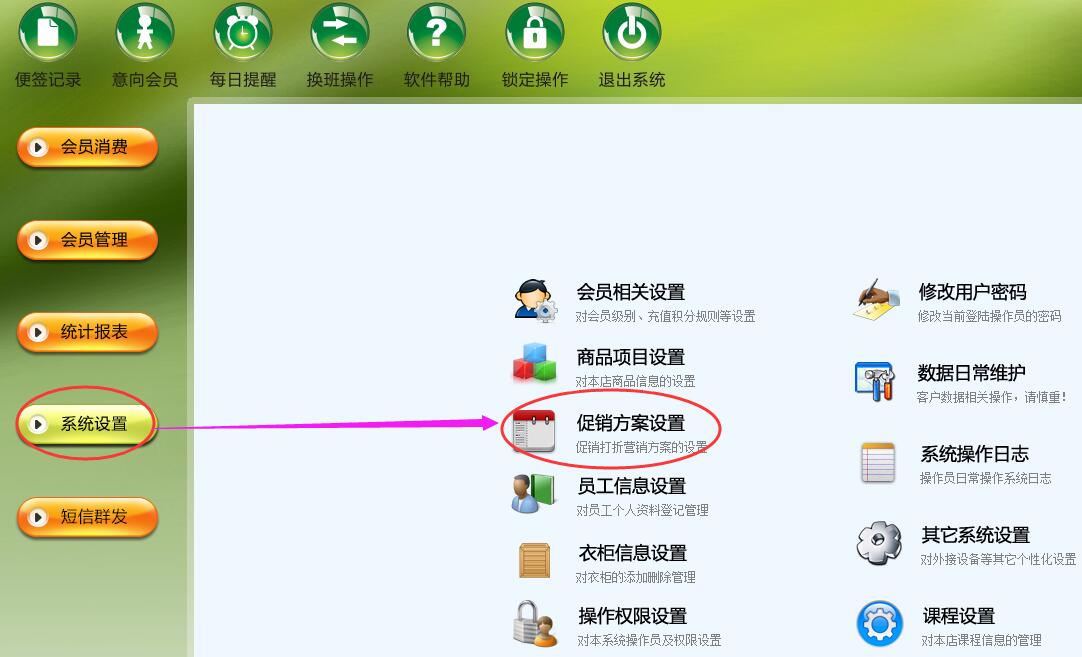Open the 便签记录 note icon

[48, 32]
